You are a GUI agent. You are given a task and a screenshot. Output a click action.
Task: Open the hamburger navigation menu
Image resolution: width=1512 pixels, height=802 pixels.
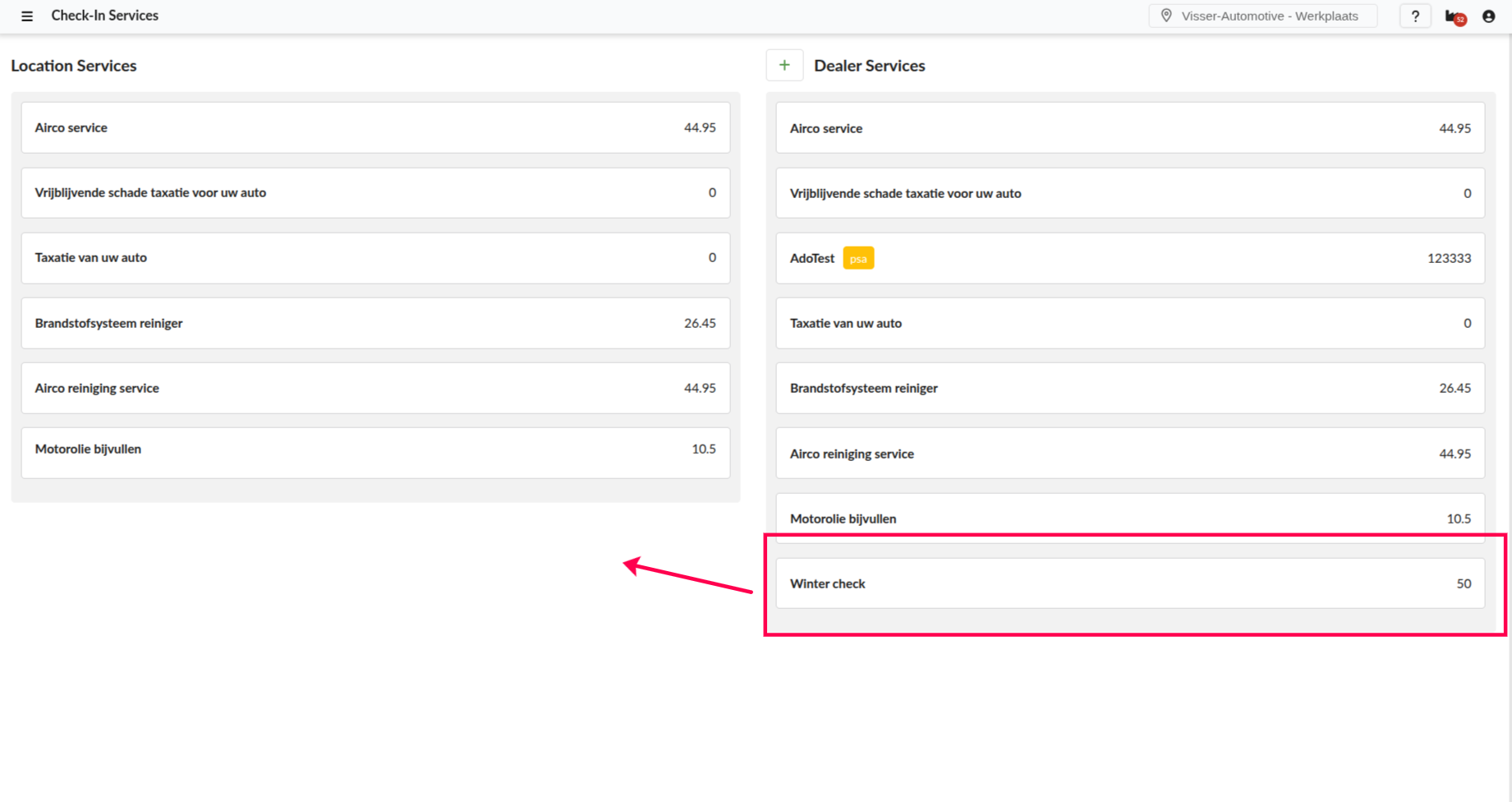pos(27,16)
